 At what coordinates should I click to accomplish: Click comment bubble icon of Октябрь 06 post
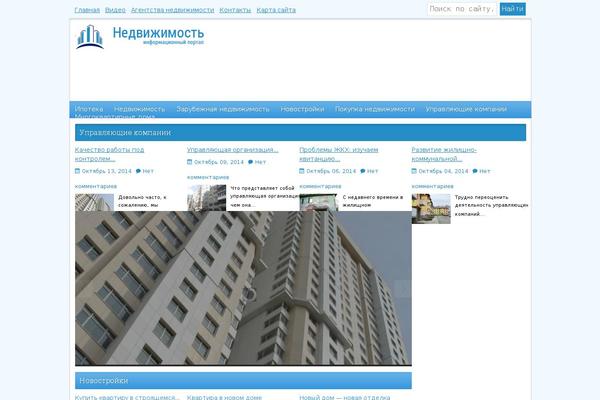pyautogui.click(x=363, y=171)
